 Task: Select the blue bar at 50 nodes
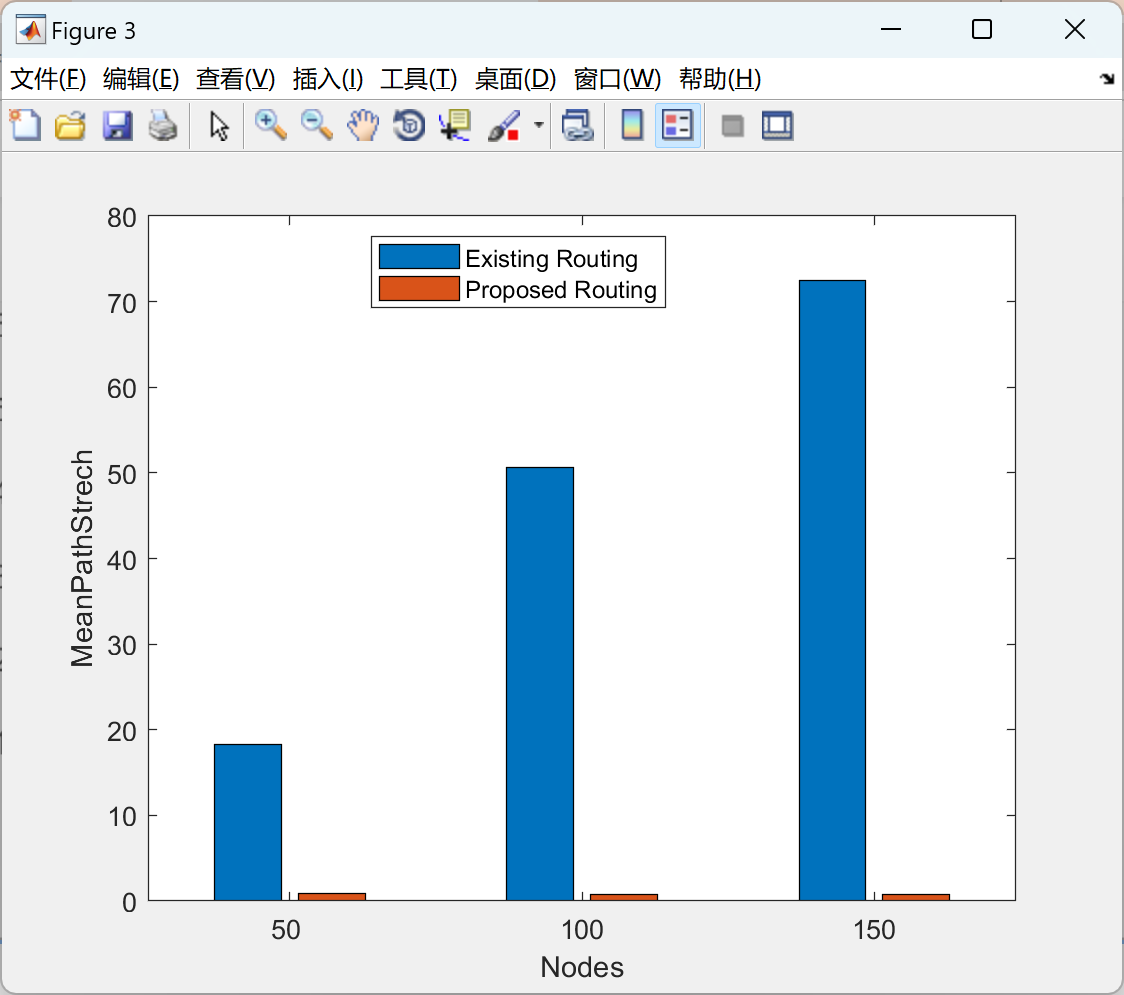point(248,822)
